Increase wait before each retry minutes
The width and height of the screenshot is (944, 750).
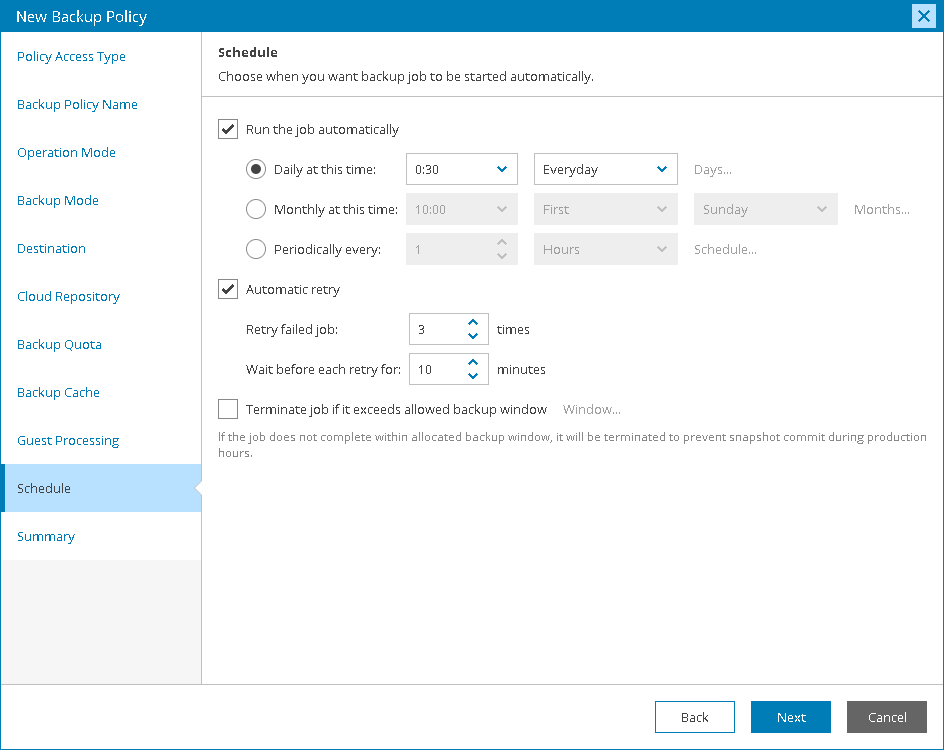[x=473, y=362]
